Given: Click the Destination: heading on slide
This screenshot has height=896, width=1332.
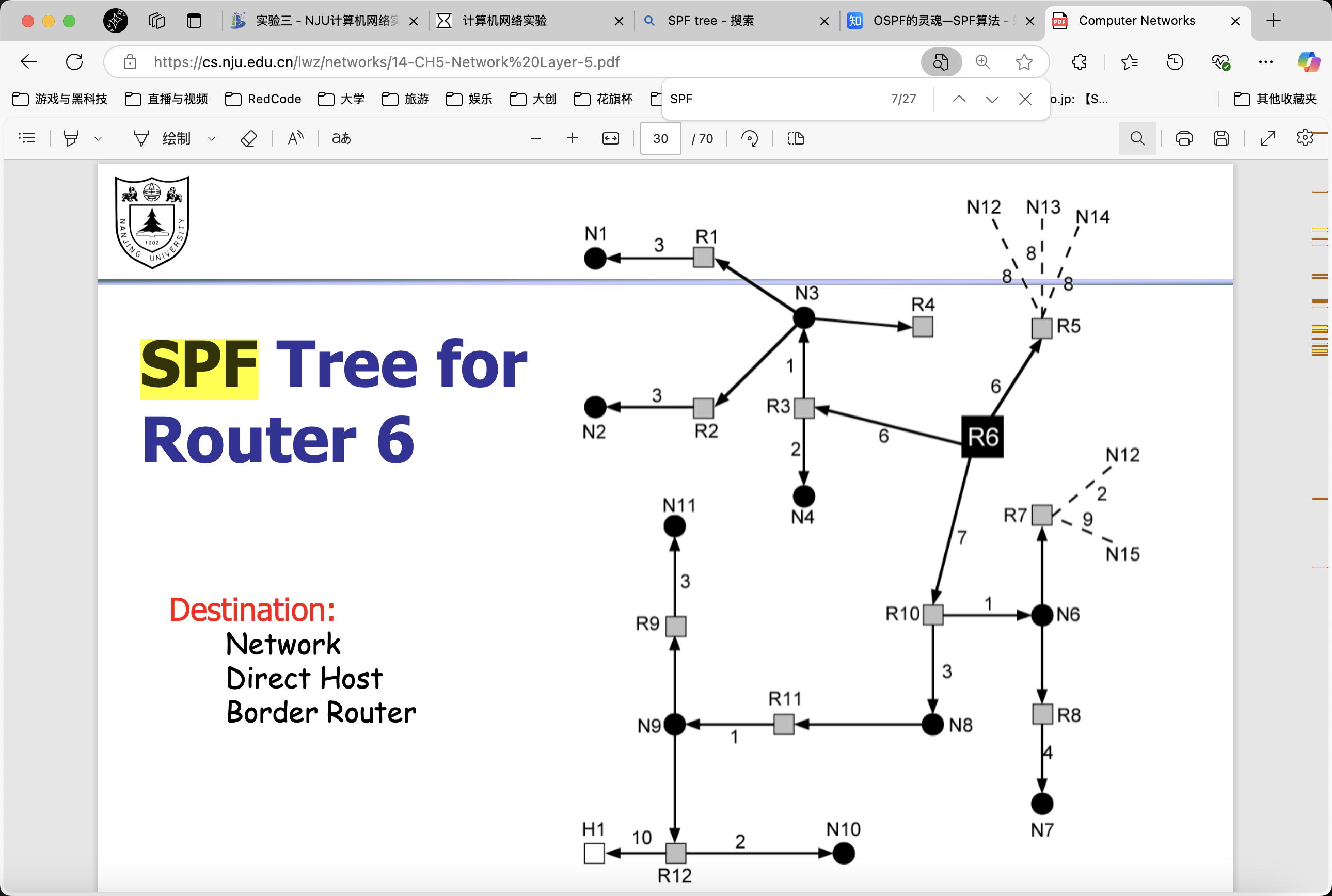Looking at the screenshot, I should pos(252,609).
